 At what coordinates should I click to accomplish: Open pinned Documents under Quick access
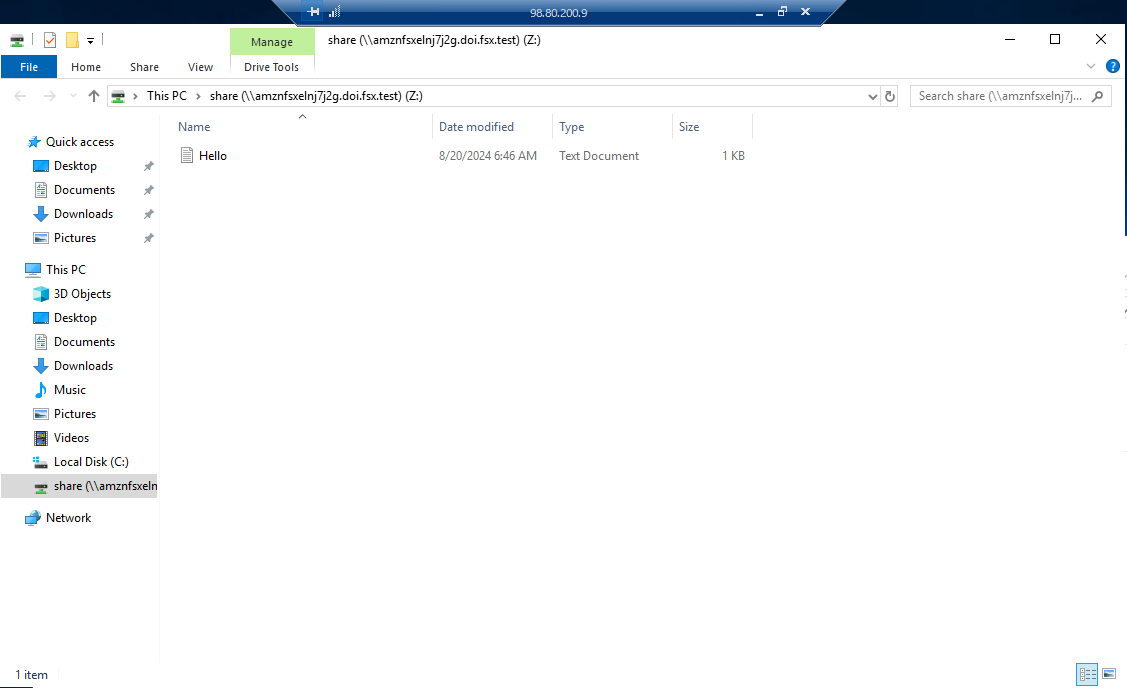(84, 190)
